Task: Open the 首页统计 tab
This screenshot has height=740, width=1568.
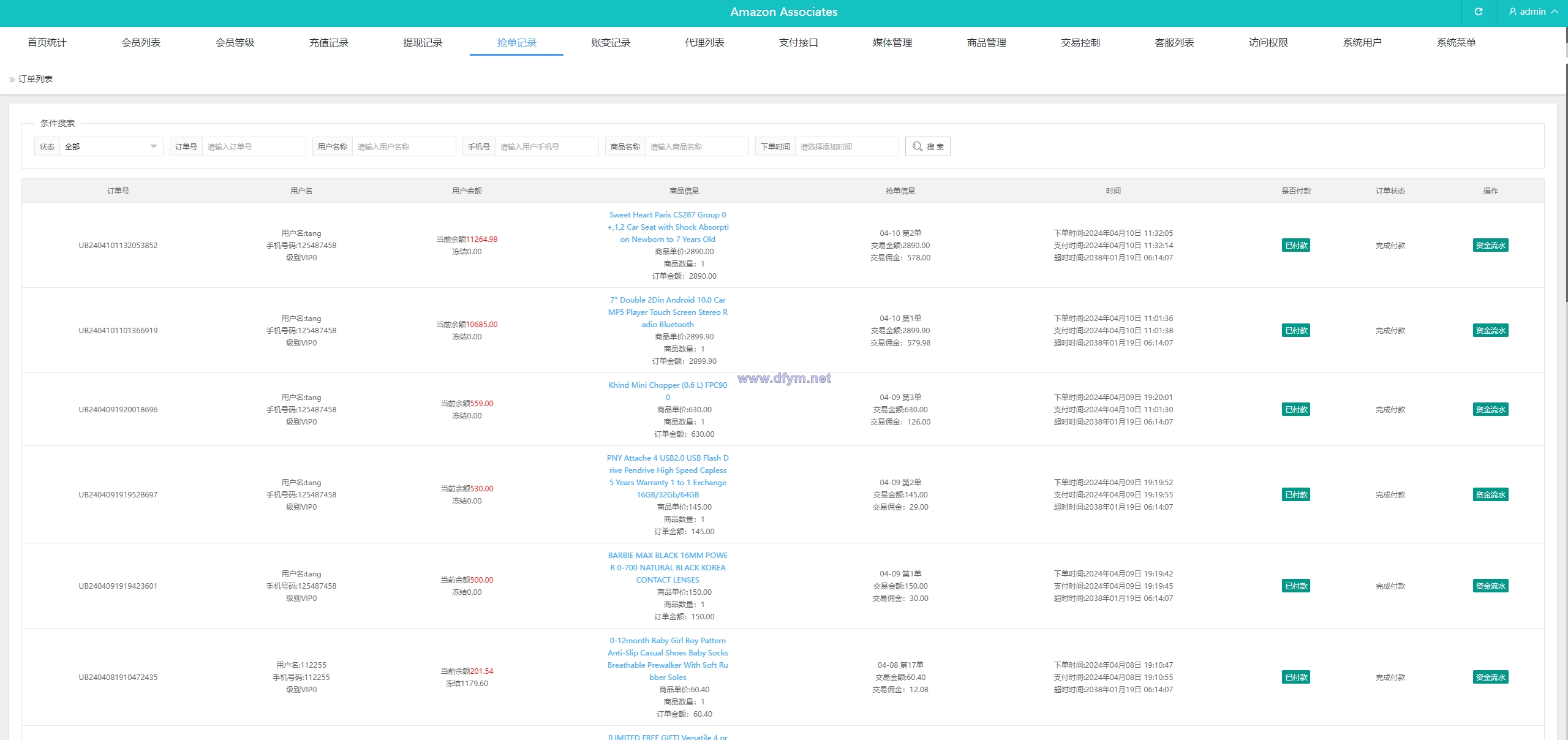Action: 47,42
